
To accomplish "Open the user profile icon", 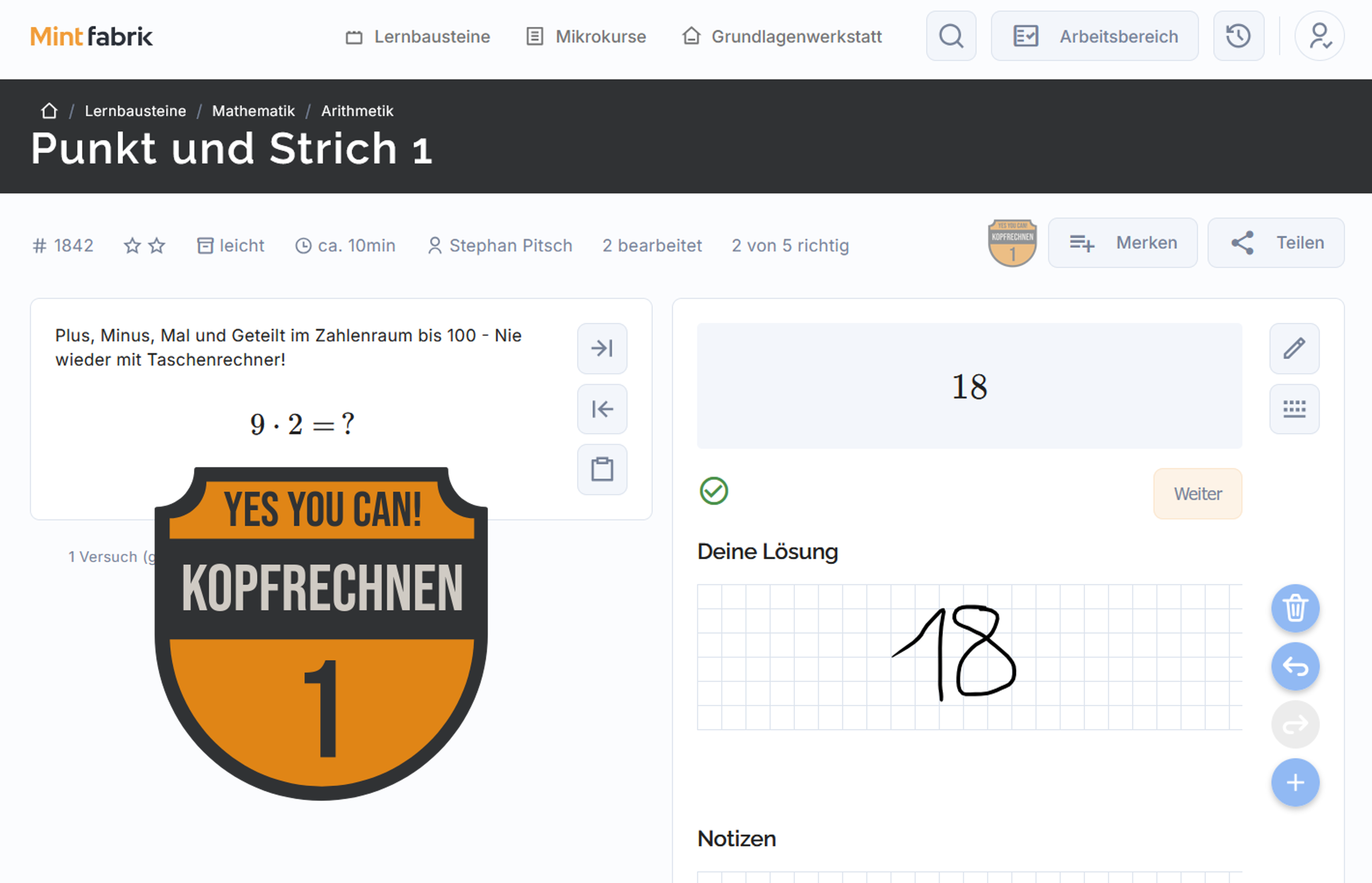I will 1319,36.
